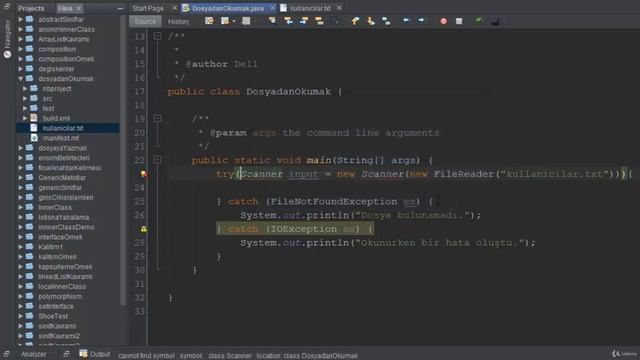This screenshot has height=360, width=640.
Task: Click the "kullanicilar.txt" string in code
Action: pos(554,174)
